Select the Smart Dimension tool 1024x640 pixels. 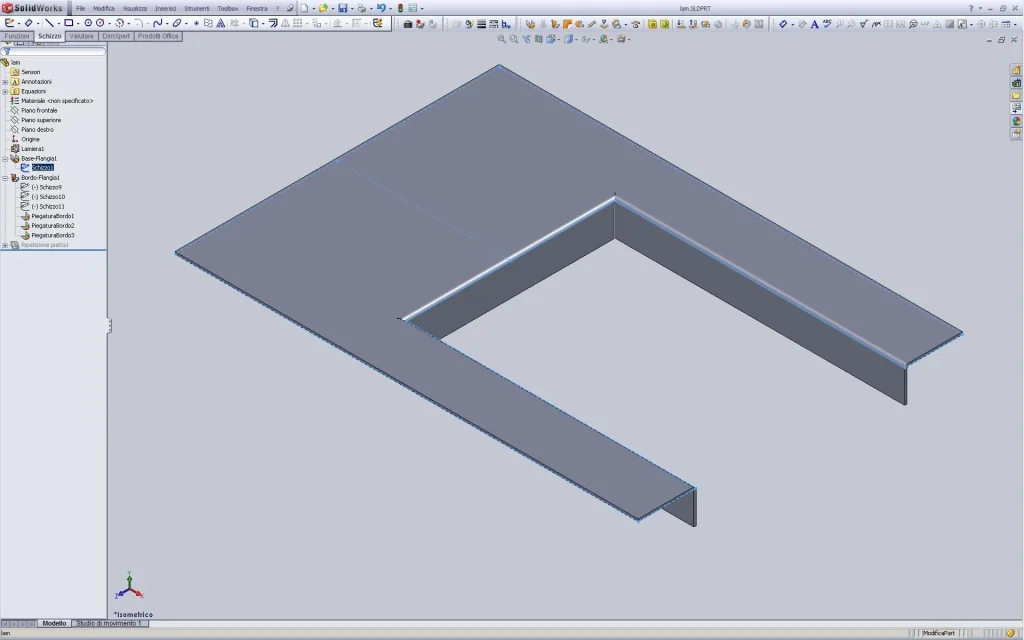29,23
